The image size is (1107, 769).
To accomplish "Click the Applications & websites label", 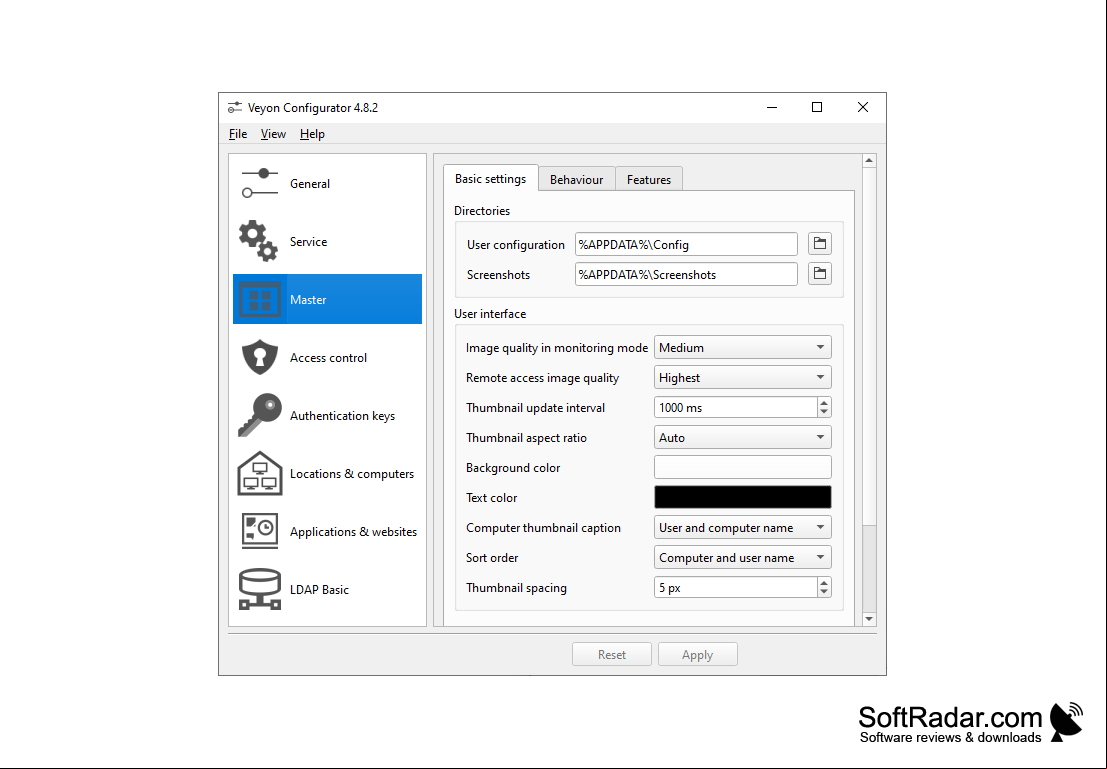I will tap(353, 532).
